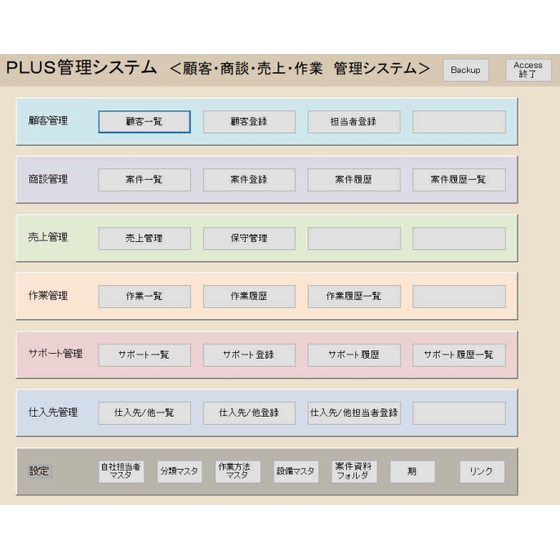Click the blank button in 顧客管理 row

pos(459,122)
